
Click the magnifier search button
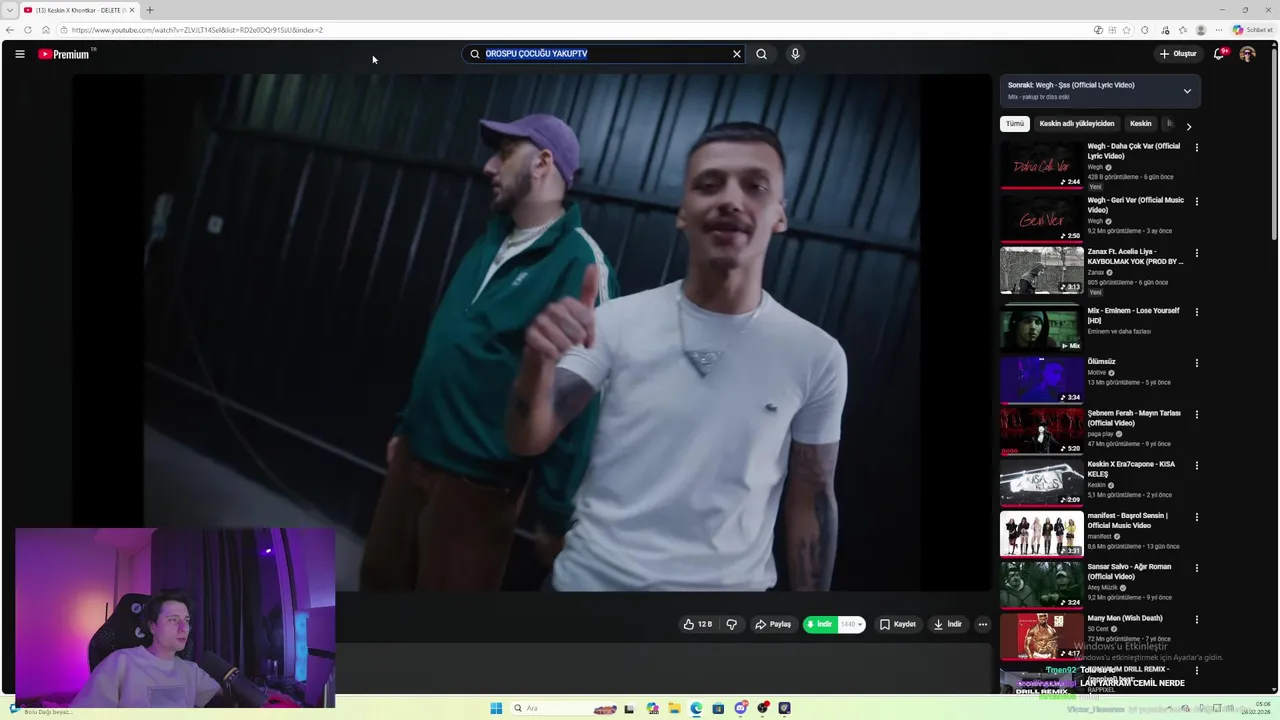tap(761, 54)
